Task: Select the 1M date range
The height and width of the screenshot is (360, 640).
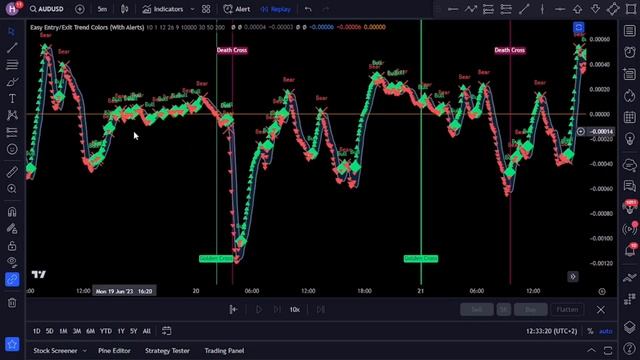Action: point(63,331)
